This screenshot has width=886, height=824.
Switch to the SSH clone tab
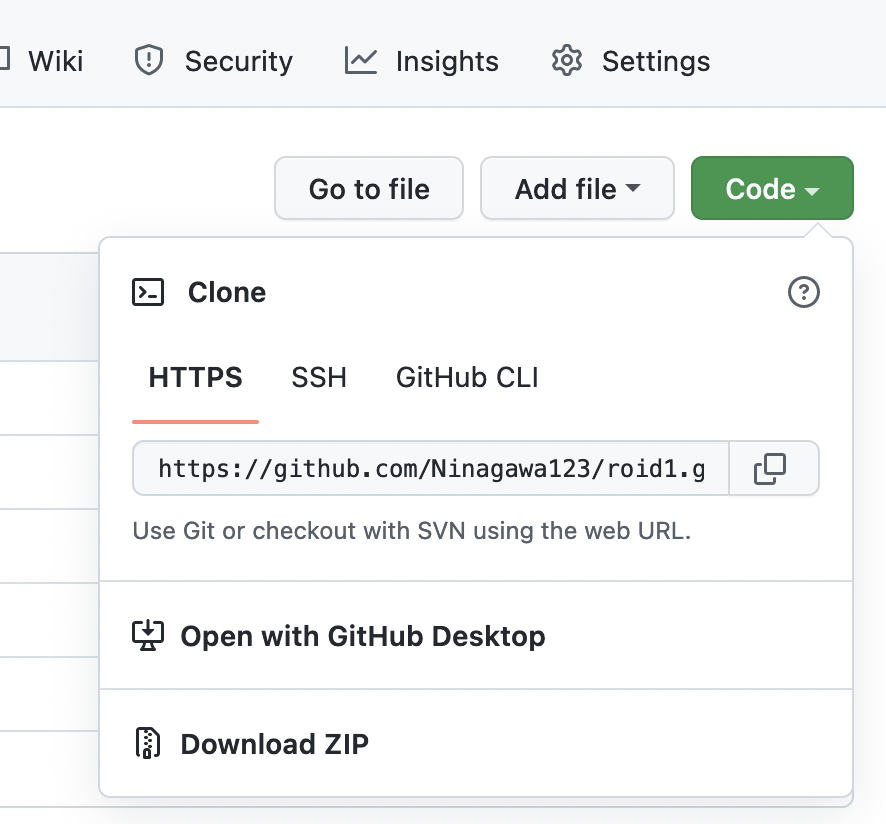pos(319,378)
